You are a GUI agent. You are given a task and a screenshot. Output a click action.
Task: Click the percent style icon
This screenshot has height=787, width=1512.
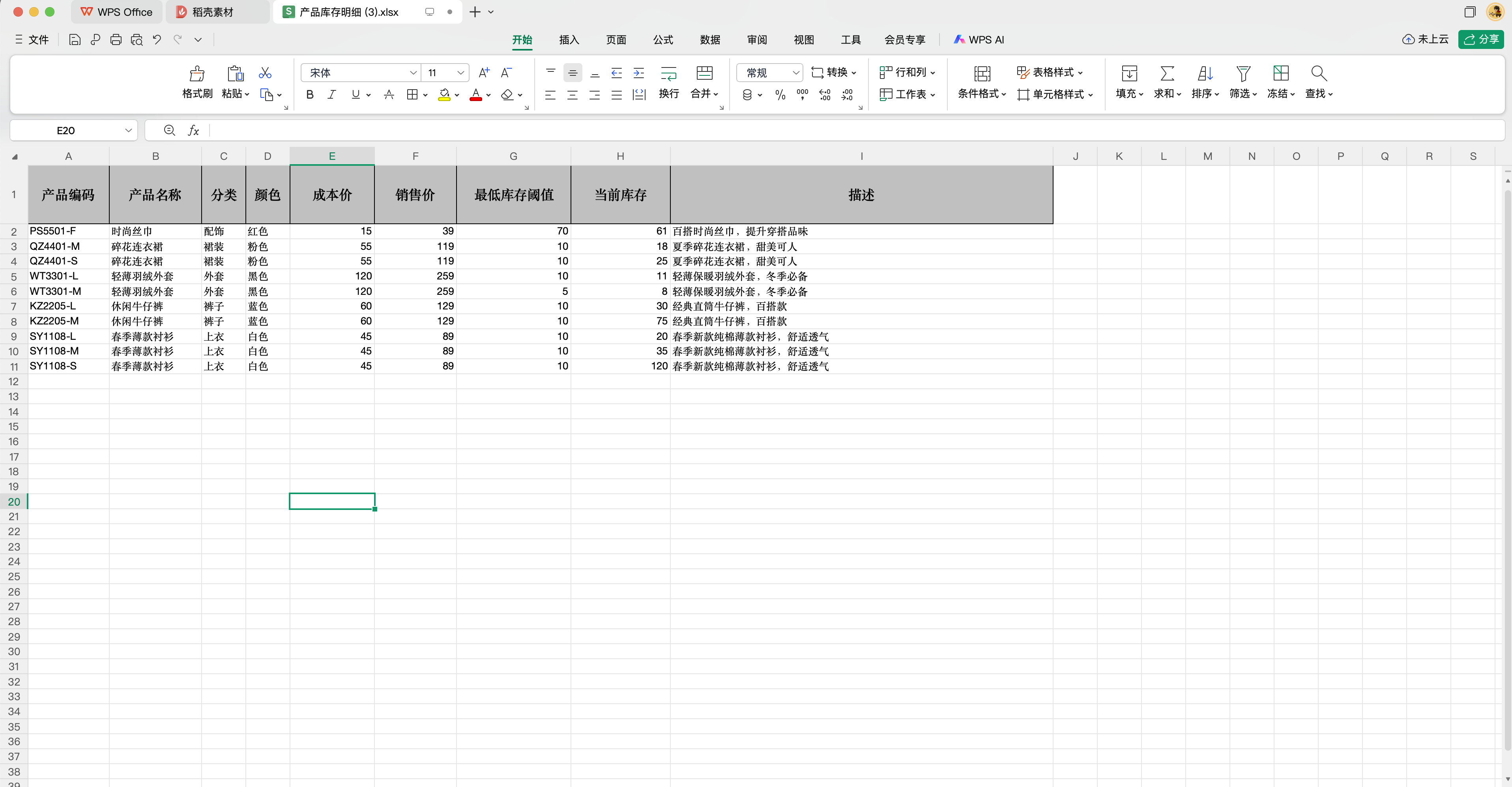[x=780, y=95]
